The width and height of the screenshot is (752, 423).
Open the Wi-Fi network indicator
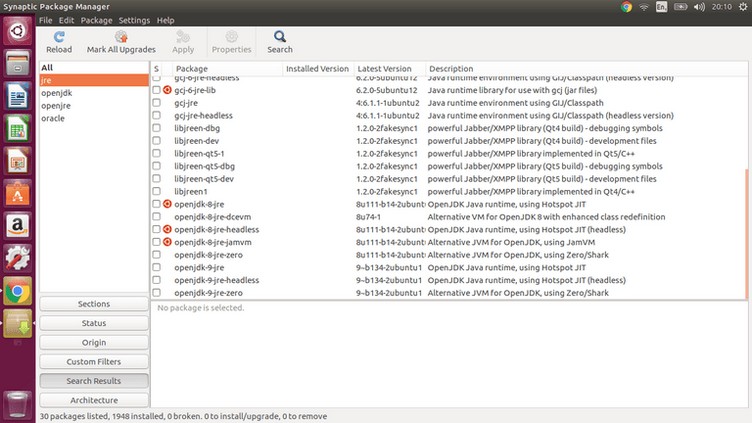pyautogui.click(x=644, y=7)
